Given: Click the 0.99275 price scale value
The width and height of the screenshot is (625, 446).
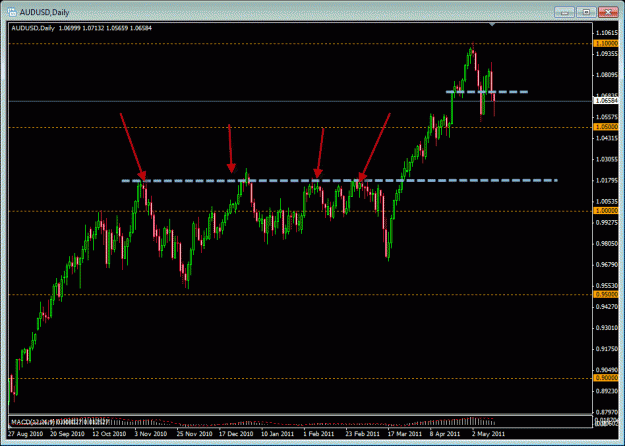Looking at the screenshot, I should click(607, 222).
